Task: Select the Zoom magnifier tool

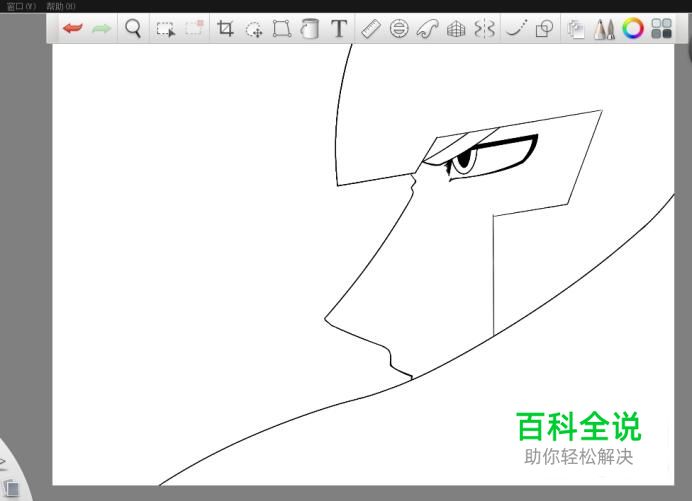Action: [133, 28]
